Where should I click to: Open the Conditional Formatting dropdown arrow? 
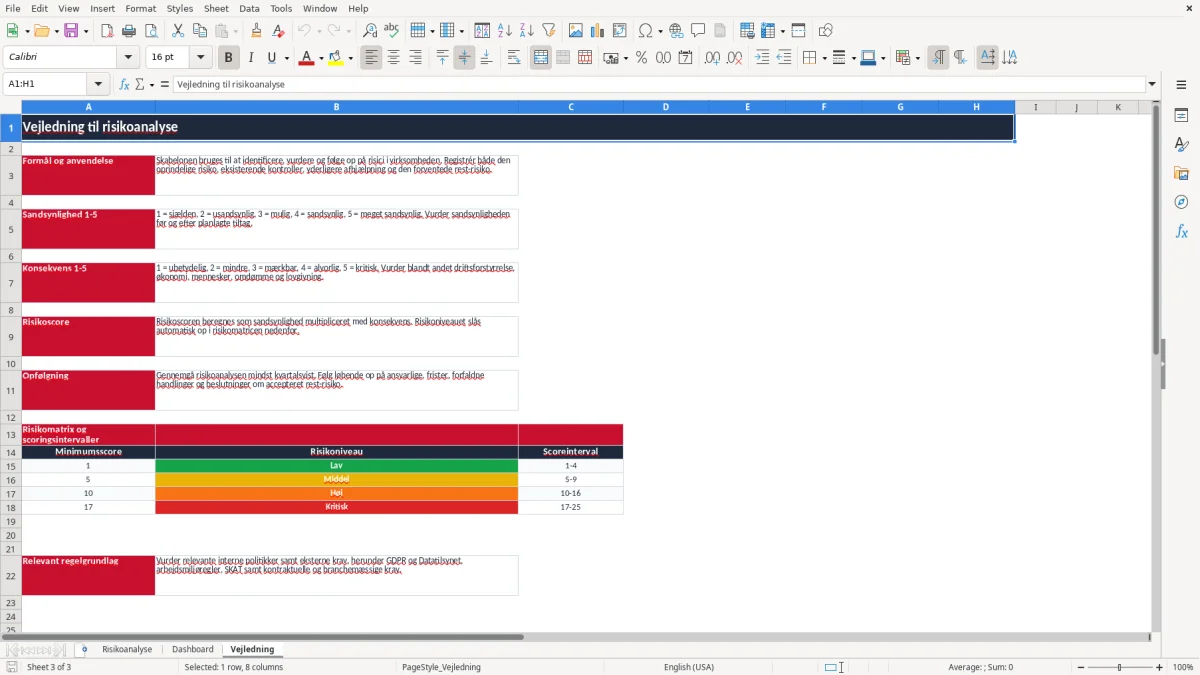pyautogui.click(x=917, y=58)
